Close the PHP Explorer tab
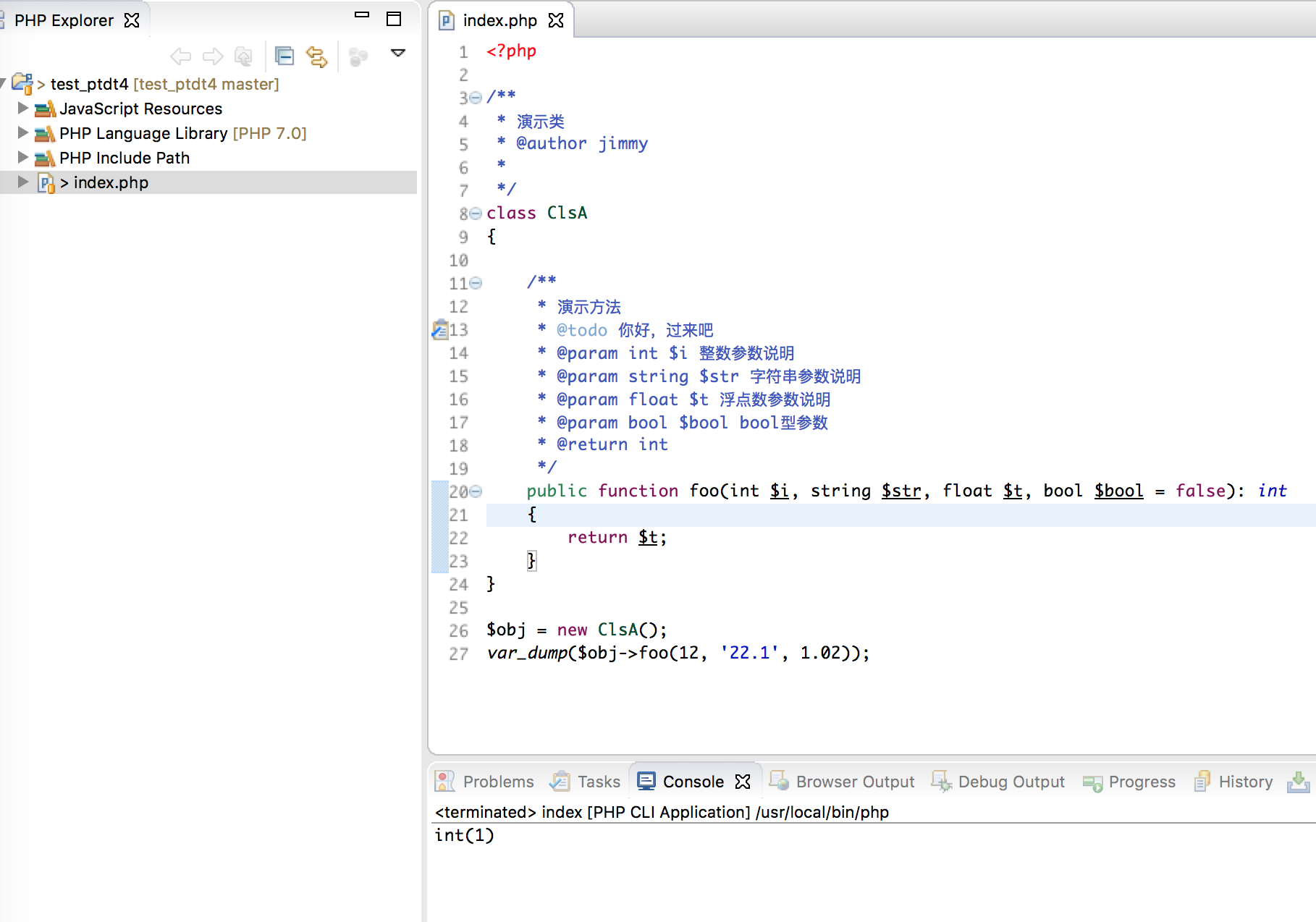1316x922 pixels. pos(132,20)
